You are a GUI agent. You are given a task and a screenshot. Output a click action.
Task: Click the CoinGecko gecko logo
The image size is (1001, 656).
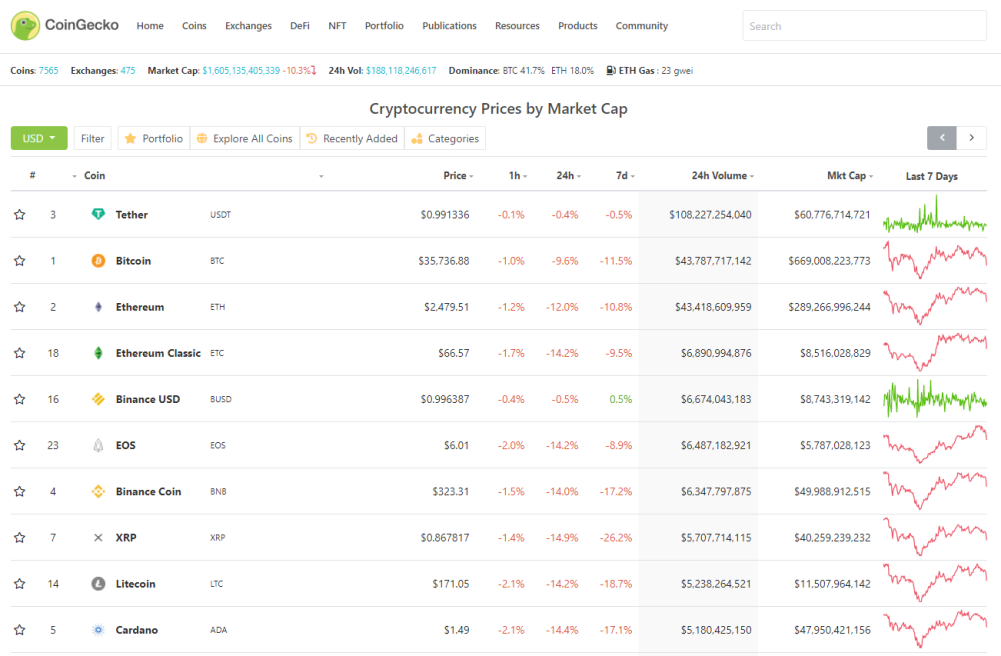[26, 26]
